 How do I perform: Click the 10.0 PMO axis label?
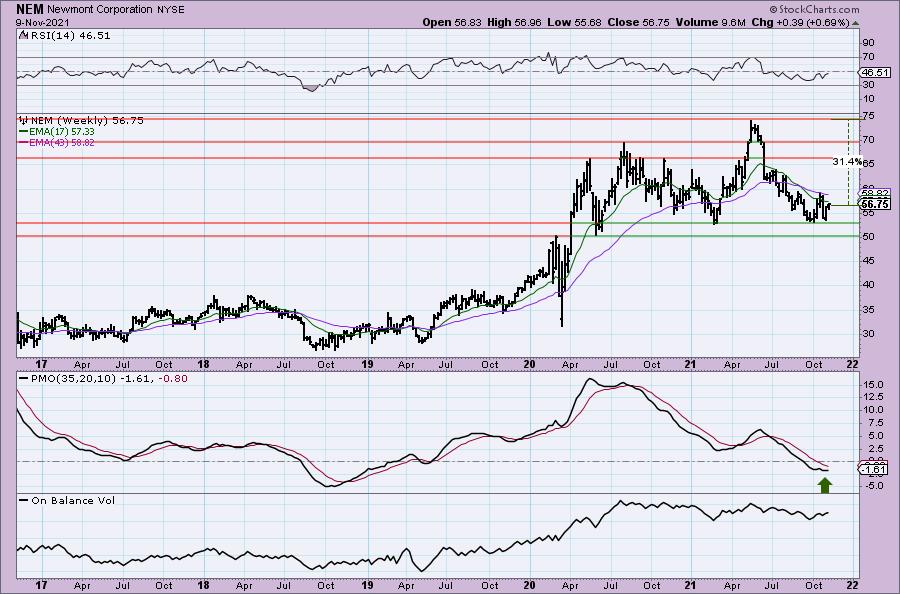coord(872,410)
